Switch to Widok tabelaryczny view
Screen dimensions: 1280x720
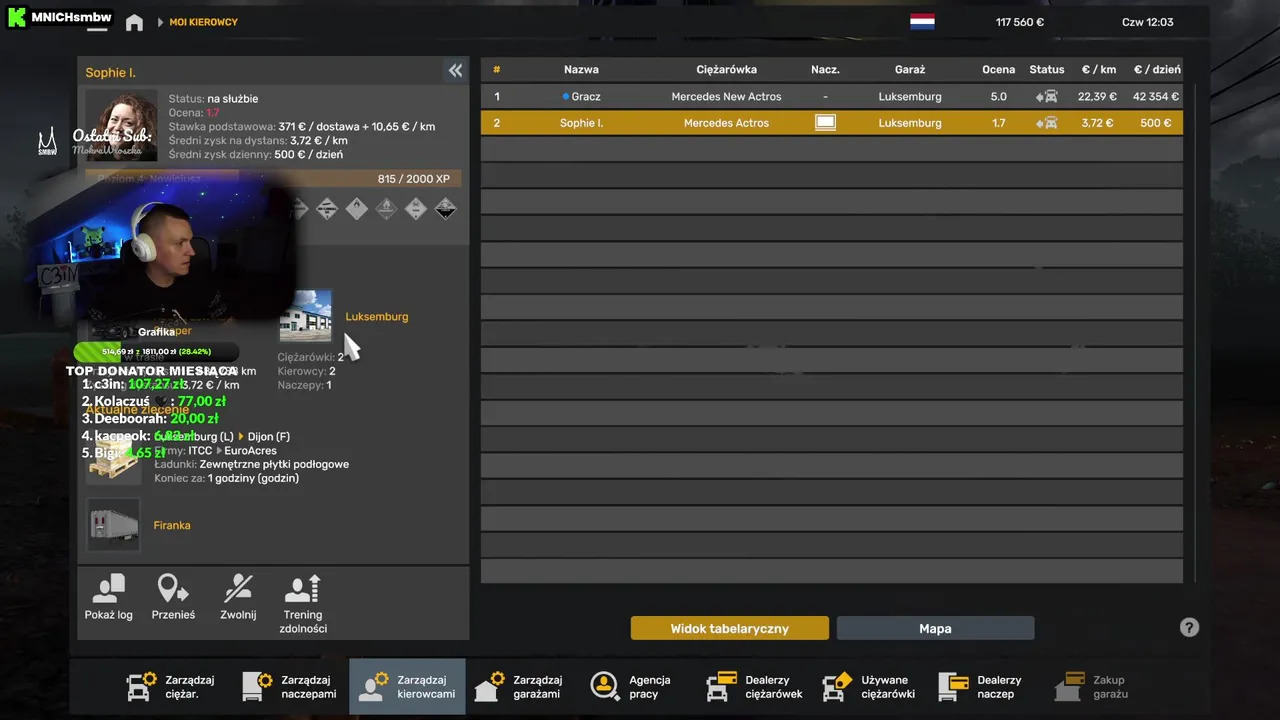pos(730,629)
